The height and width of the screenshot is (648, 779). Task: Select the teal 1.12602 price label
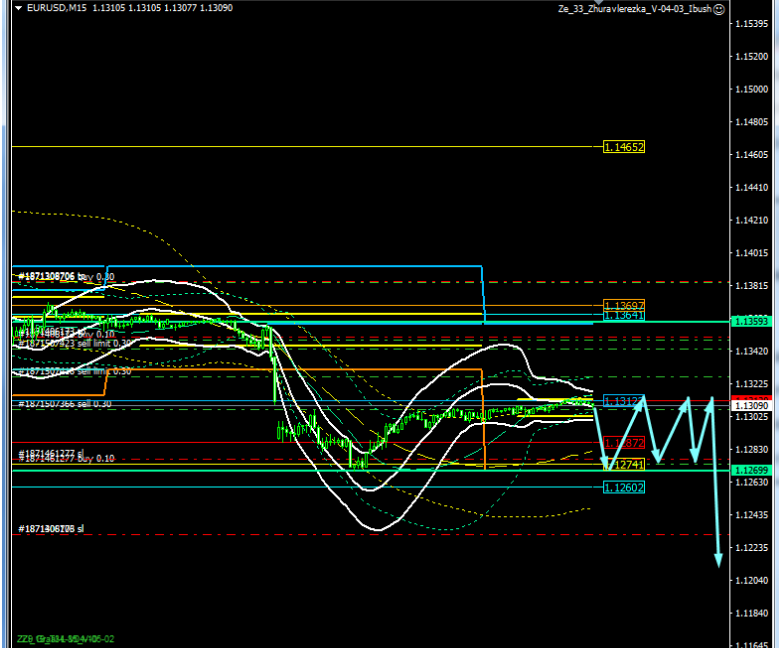[623, 487]
